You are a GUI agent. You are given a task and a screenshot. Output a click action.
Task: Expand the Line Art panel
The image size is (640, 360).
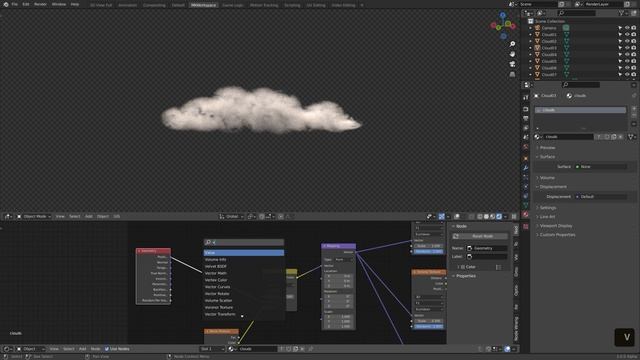(547, 217)
